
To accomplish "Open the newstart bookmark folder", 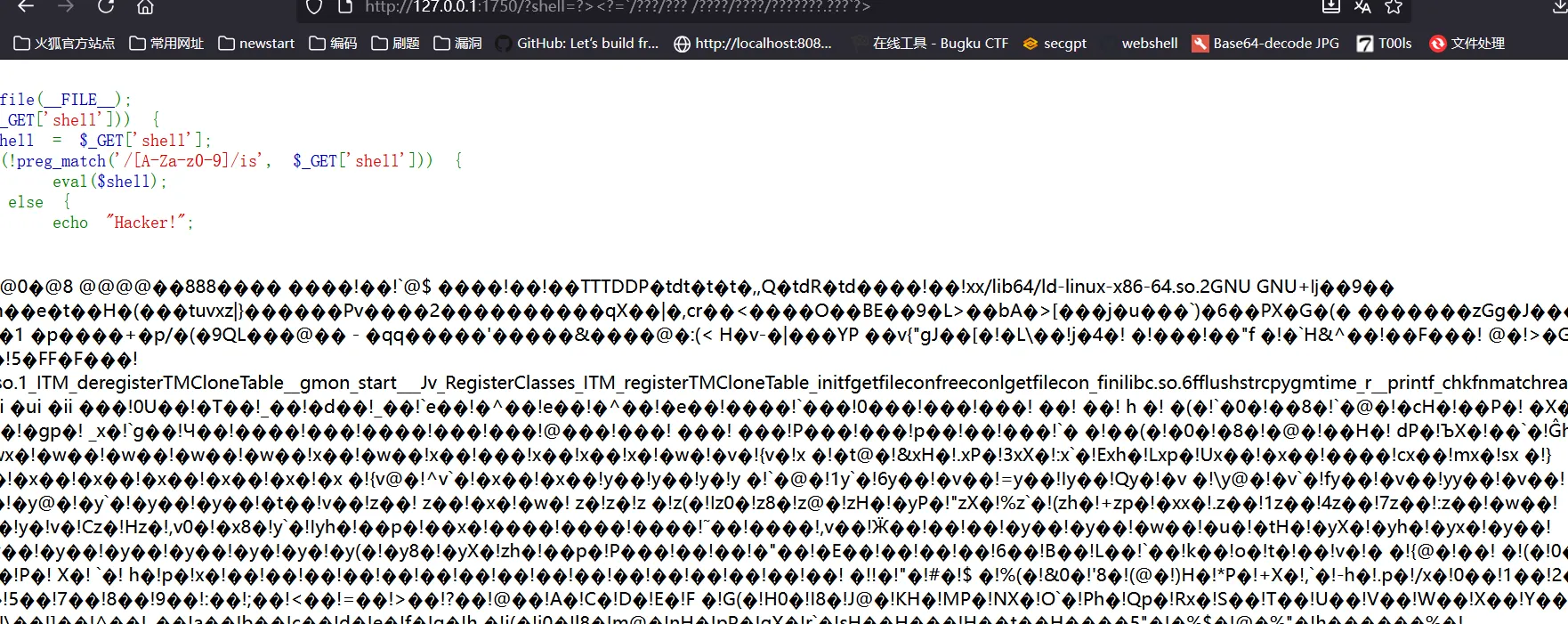I will click(256, 44).
